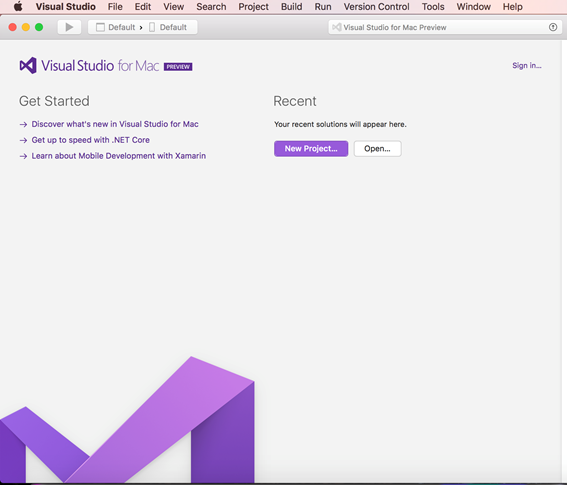Open the Version Control menu
Screen dimensions: 567x485
tap(376, 7)
